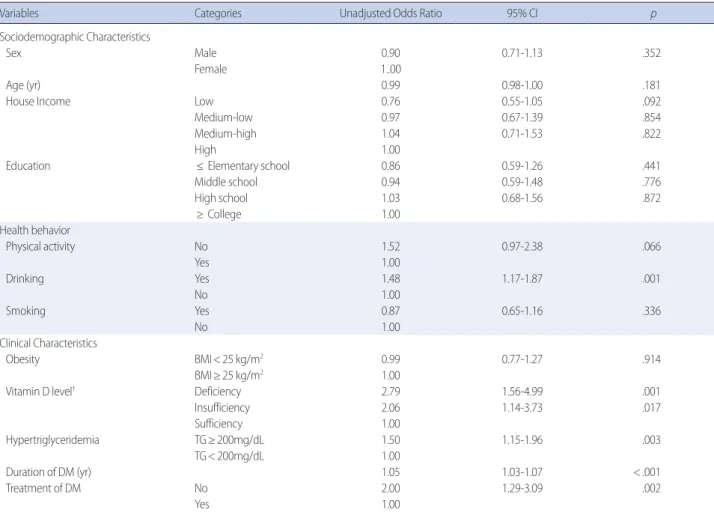This screenshot has height=515, width=714.
Task: Select the 'Drinking' variable label
Action: click(25, 279)
